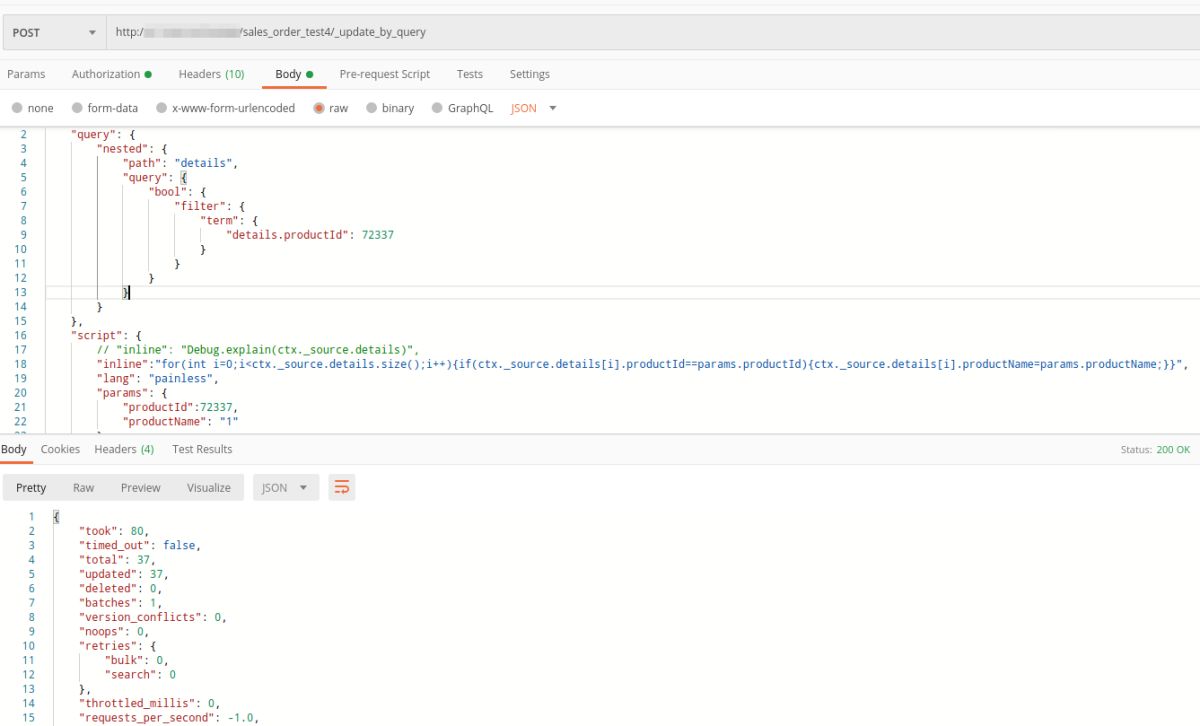
Task: Open the raw JSON format dropdown
Action: [x=534, y=108]
